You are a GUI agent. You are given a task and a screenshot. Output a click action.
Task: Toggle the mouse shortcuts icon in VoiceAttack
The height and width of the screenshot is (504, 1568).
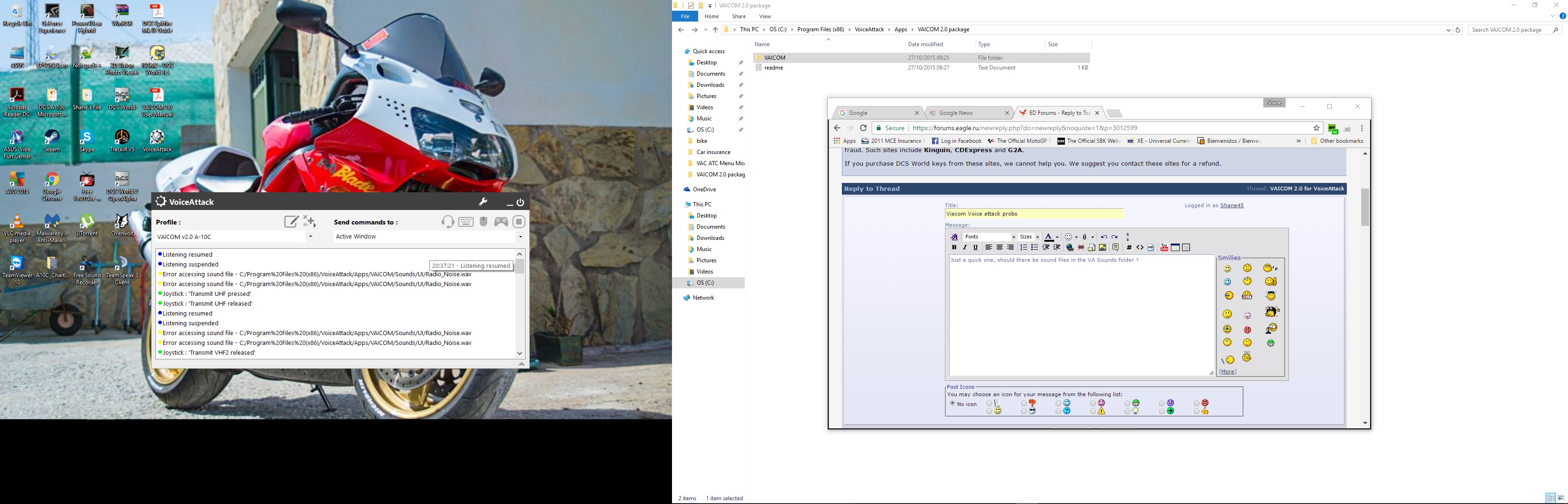[484, 222]
